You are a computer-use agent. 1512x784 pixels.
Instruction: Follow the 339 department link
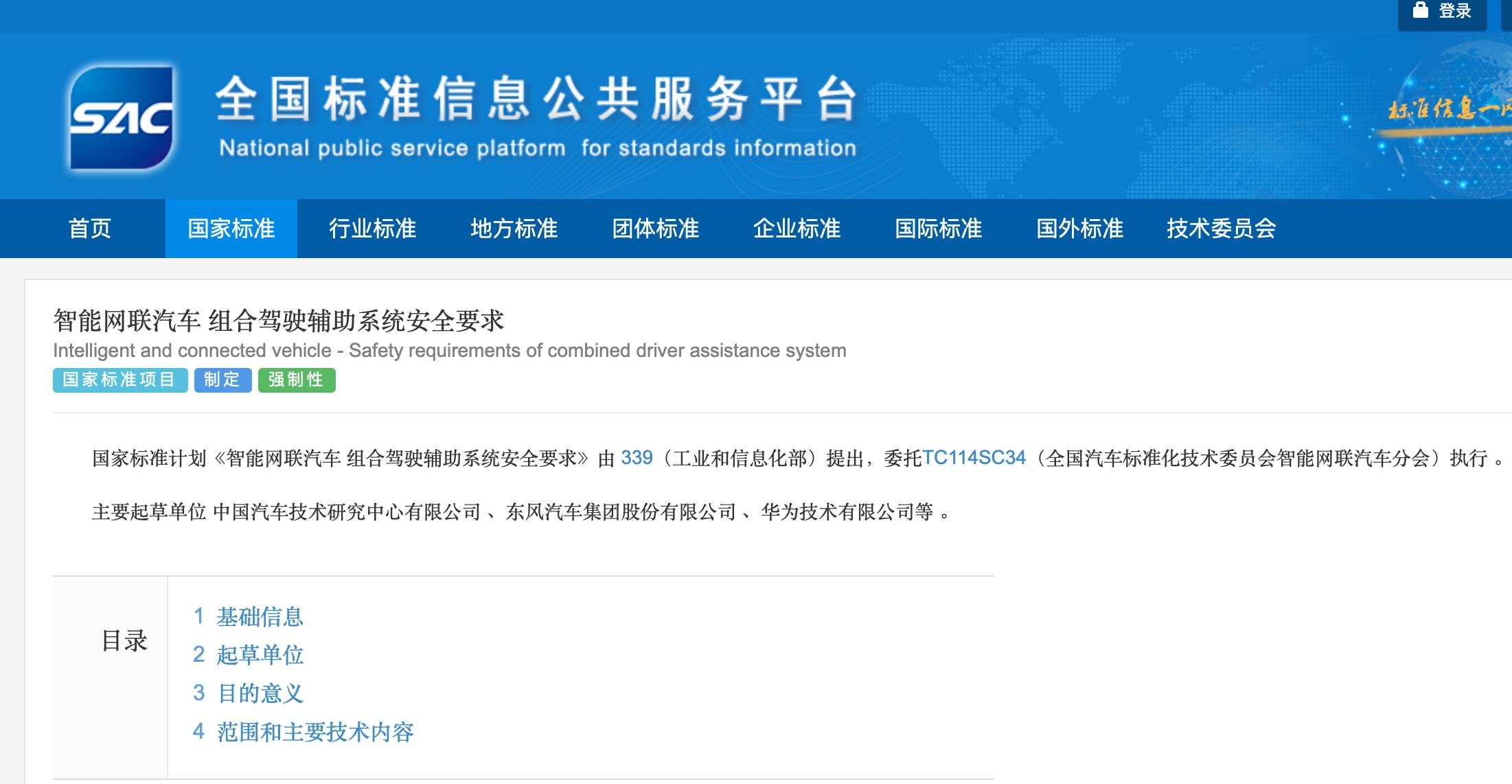click(x=637, y=458)
